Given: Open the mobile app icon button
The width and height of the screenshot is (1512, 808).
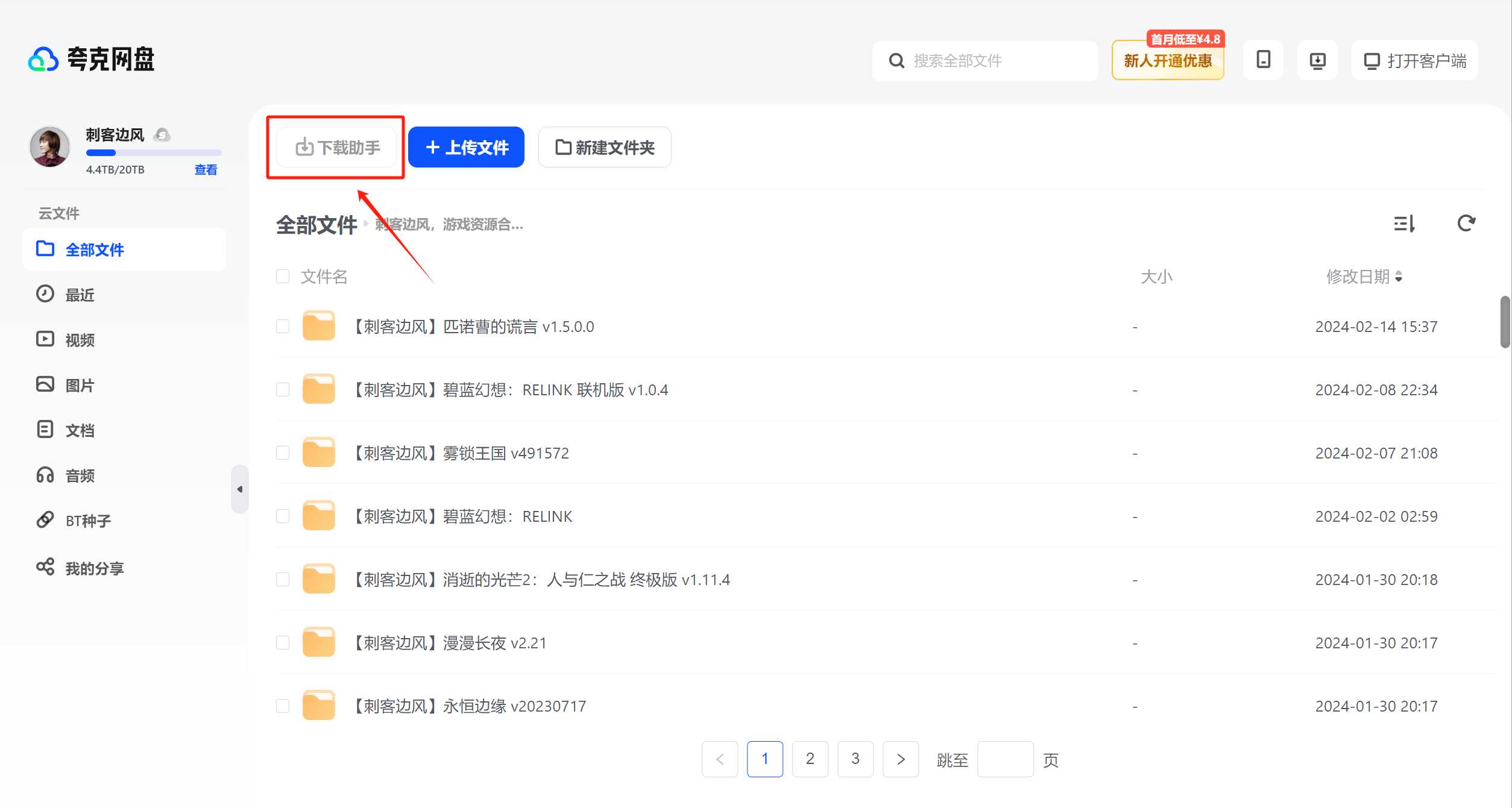Looking at the screenshot, I should pos(1263,60).
